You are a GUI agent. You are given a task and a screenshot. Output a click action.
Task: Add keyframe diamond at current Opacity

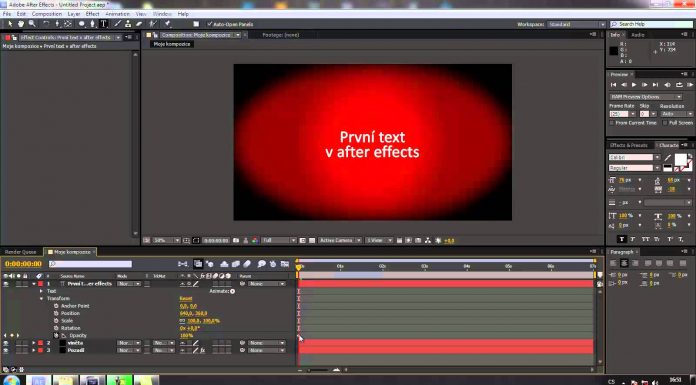[12, 335]
